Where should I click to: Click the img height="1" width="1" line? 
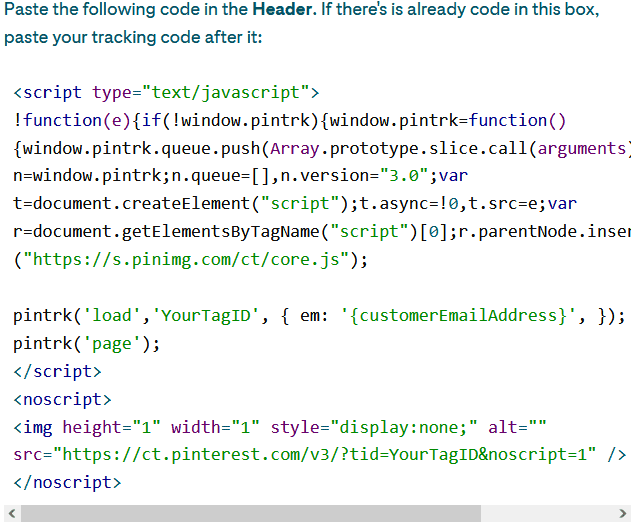coord(280,427)
